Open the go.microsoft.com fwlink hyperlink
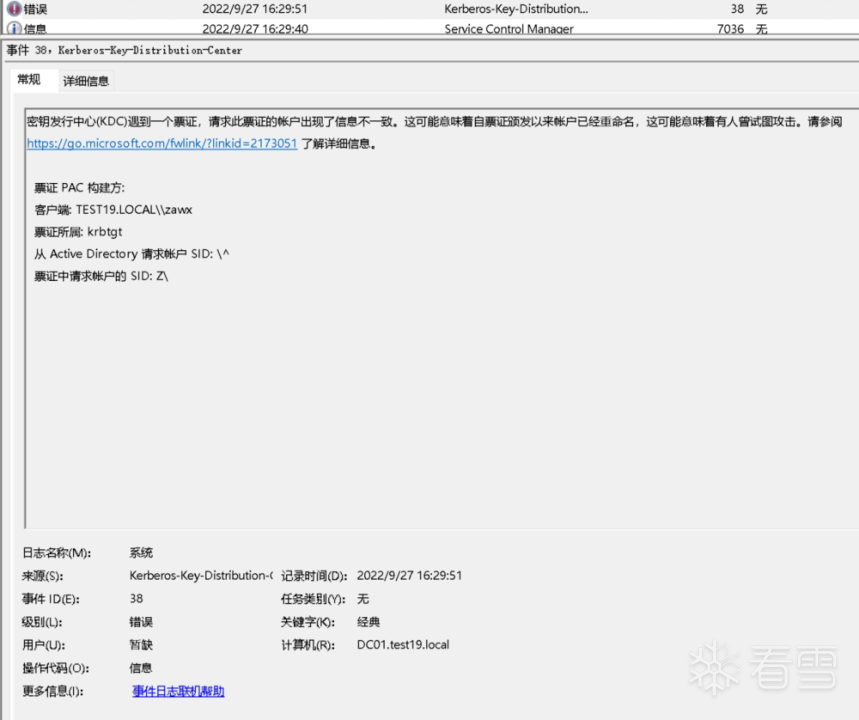Viewport: 859px width, 720px height. (162, 144)
